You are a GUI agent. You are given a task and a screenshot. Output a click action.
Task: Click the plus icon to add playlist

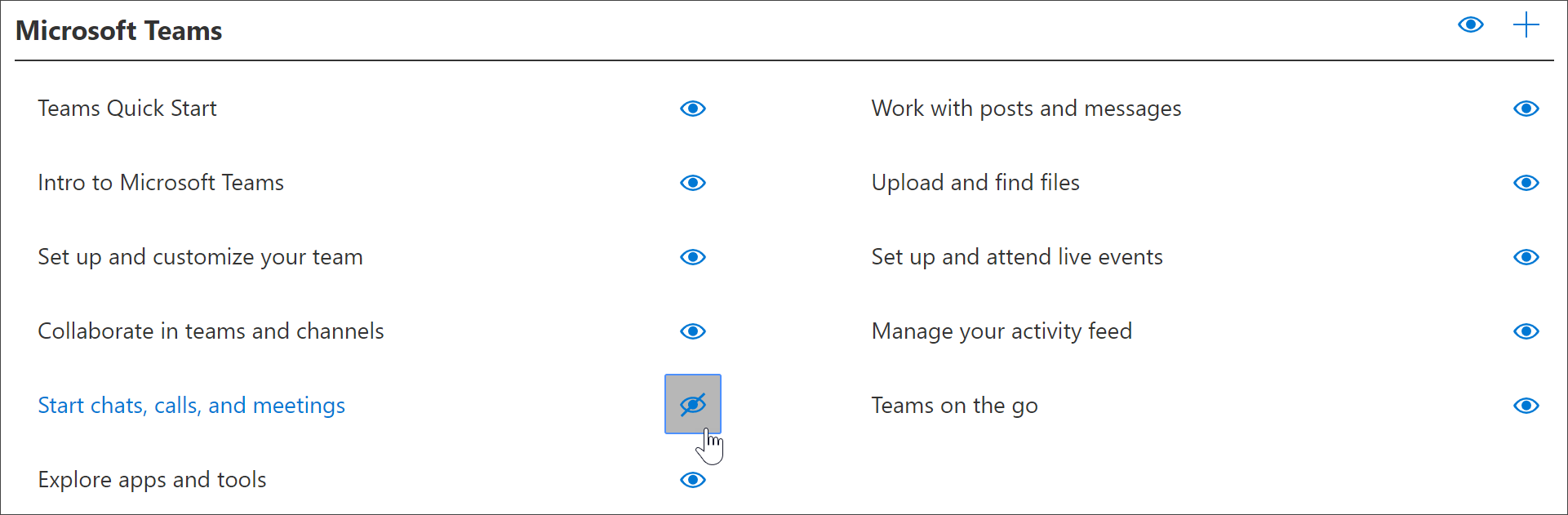1526,25
